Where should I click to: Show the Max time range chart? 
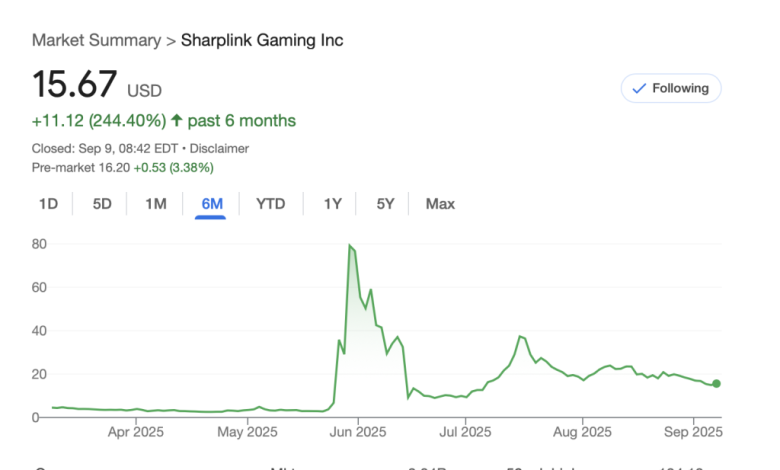440,204
